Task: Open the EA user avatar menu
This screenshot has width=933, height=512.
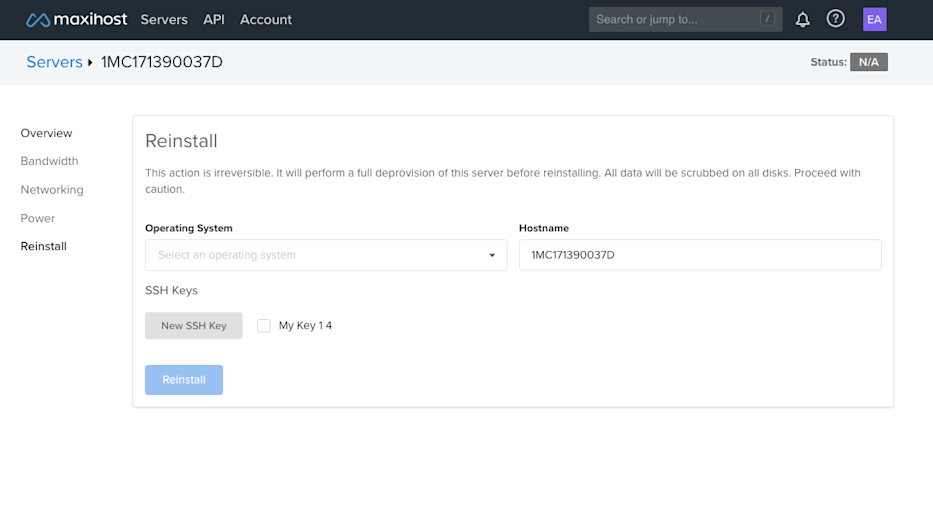Action: pos(875,20)
